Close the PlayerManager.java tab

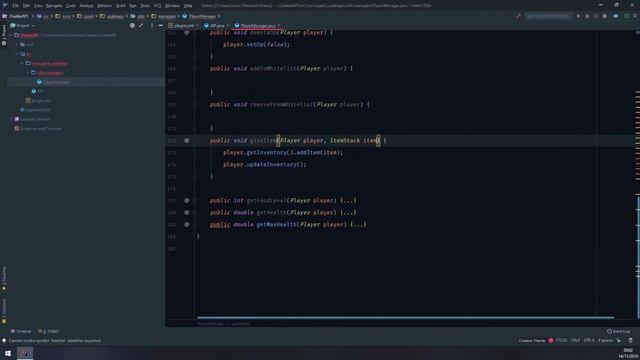click(279, 25)
